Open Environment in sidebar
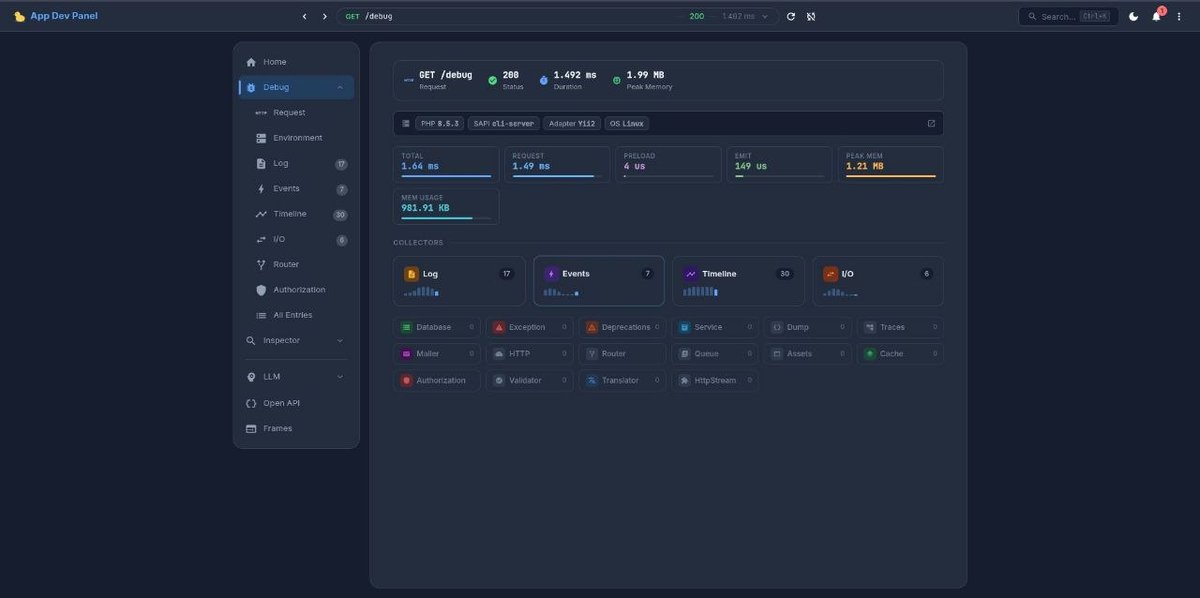Screen dimensions: 1200x598 [x=296, y=138]
